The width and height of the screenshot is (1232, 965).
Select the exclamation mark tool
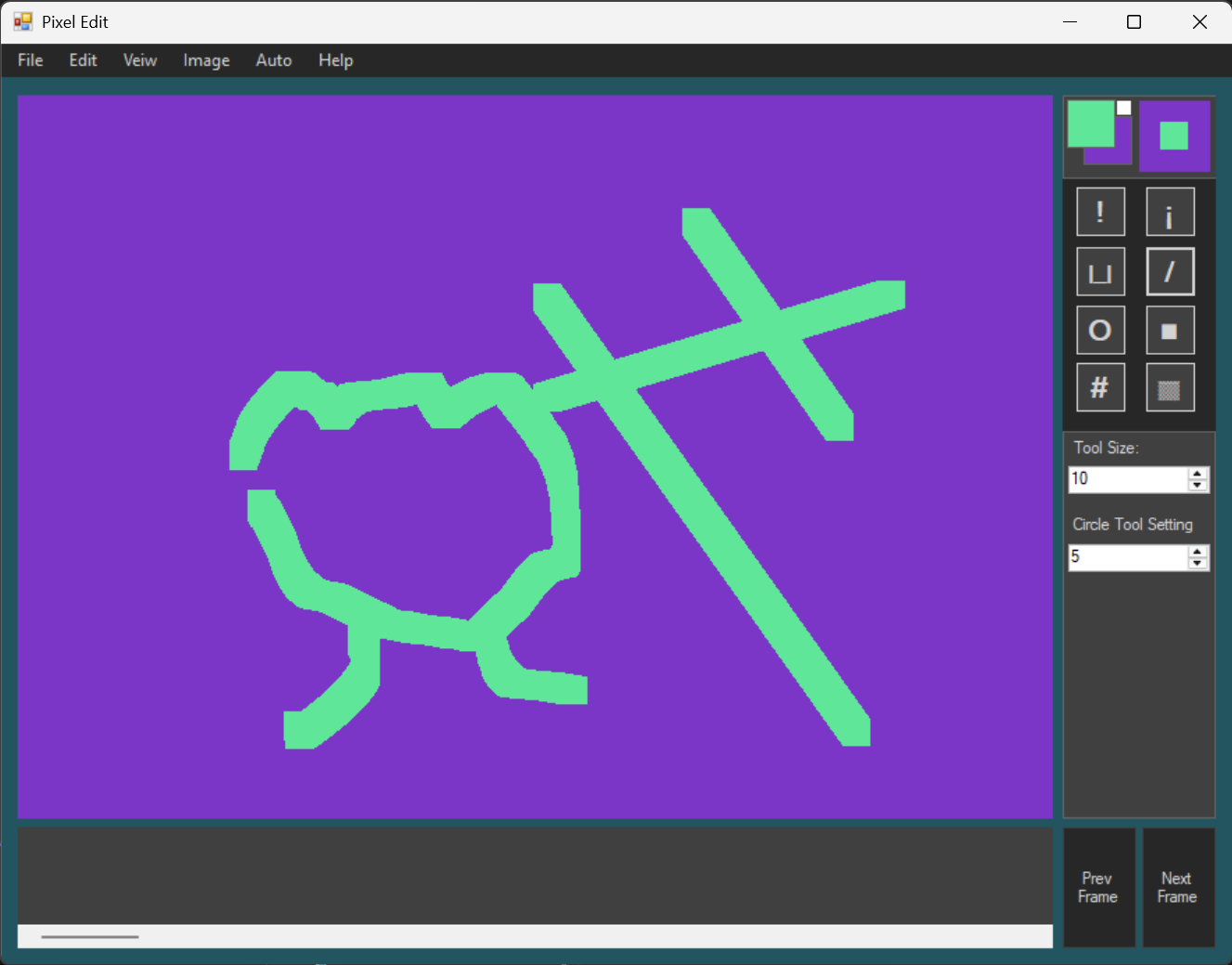1100,211
